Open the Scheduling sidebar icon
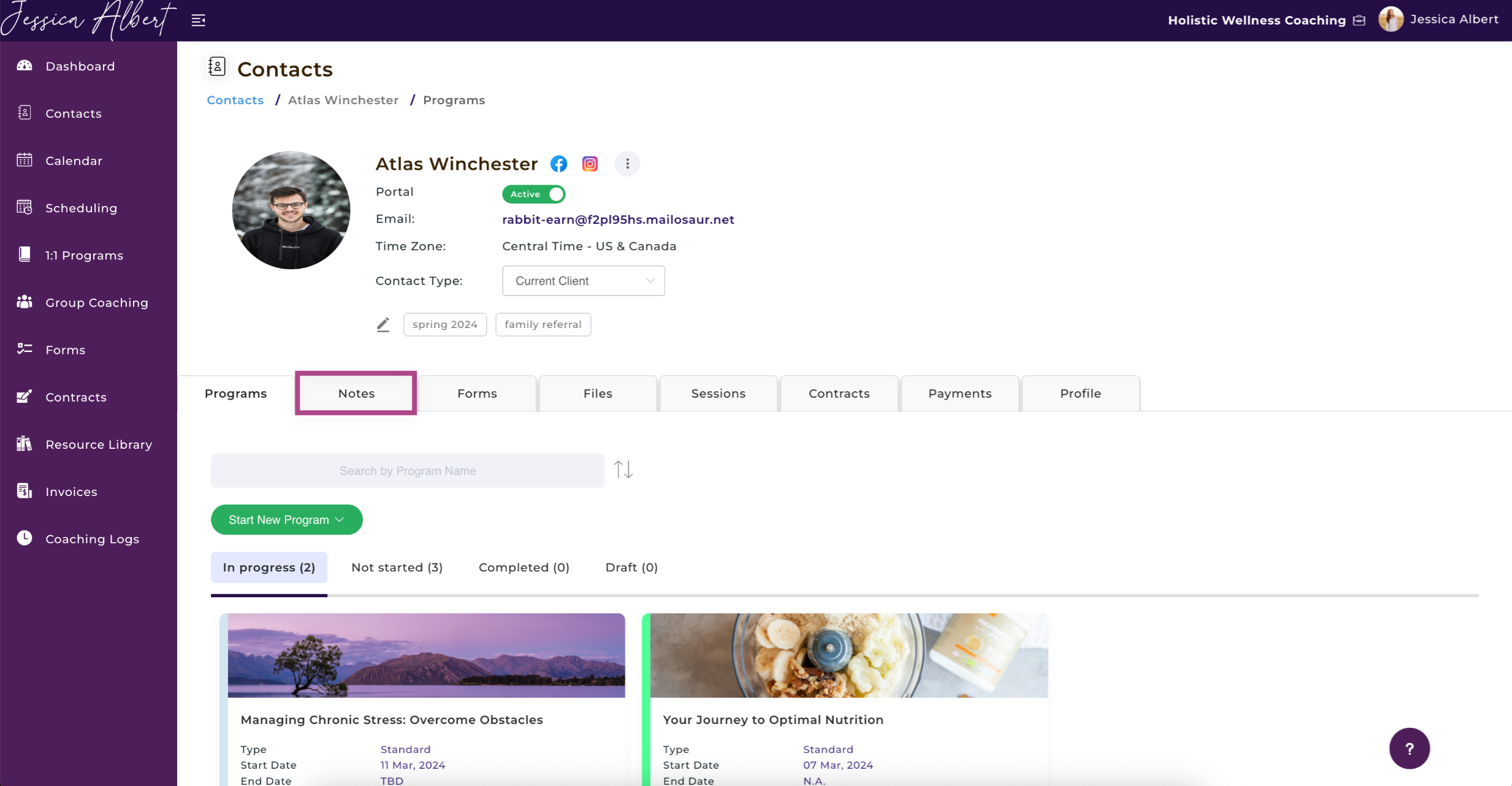 (x=25, y=207)
